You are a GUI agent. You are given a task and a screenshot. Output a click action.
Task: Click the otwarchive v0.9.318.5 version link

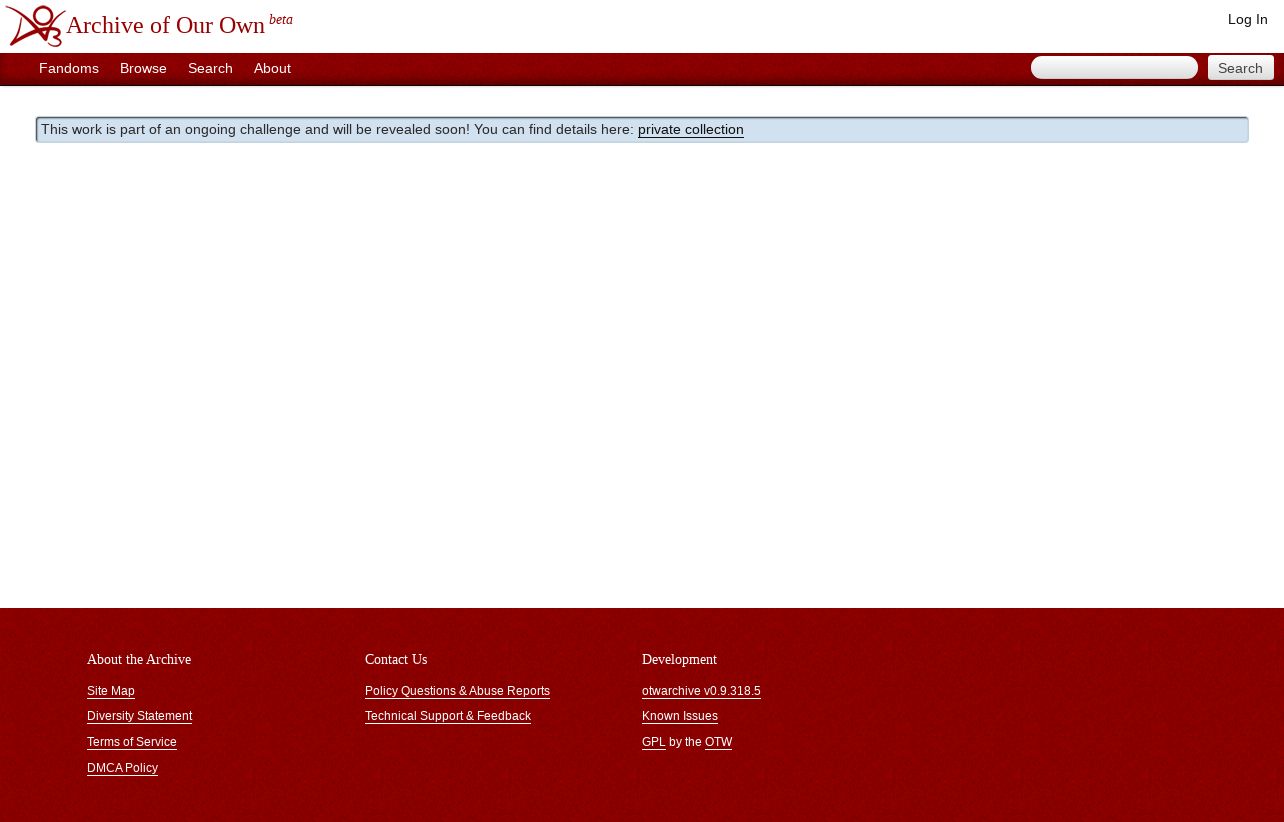point(701,691)
